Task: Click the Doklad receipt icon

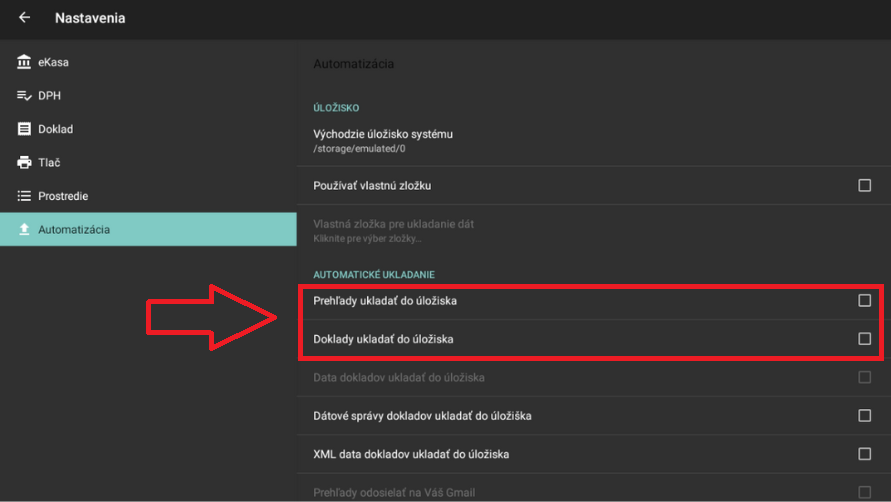Action: click(x=24, y=129)
